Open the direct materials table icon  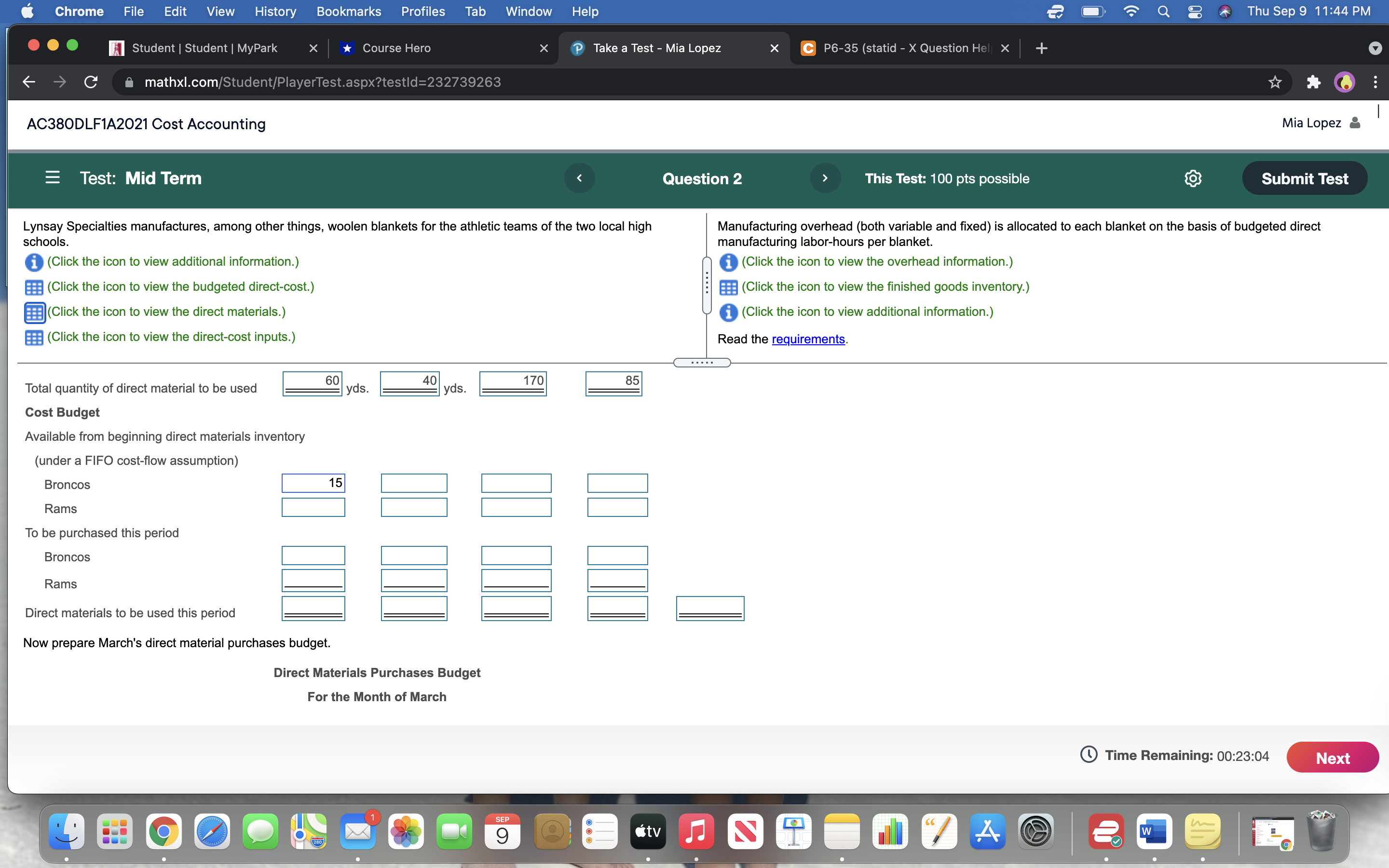click(34, 312)
